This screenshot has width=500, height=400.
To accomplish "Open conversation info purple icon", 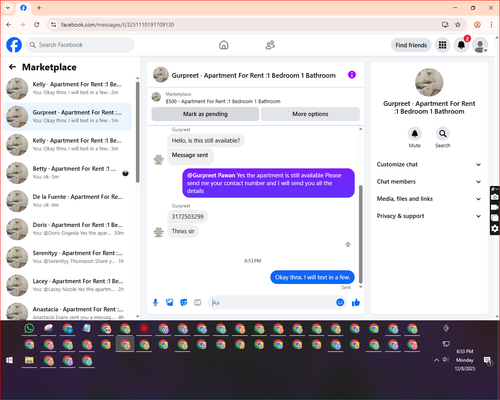I will coord(352,75).
